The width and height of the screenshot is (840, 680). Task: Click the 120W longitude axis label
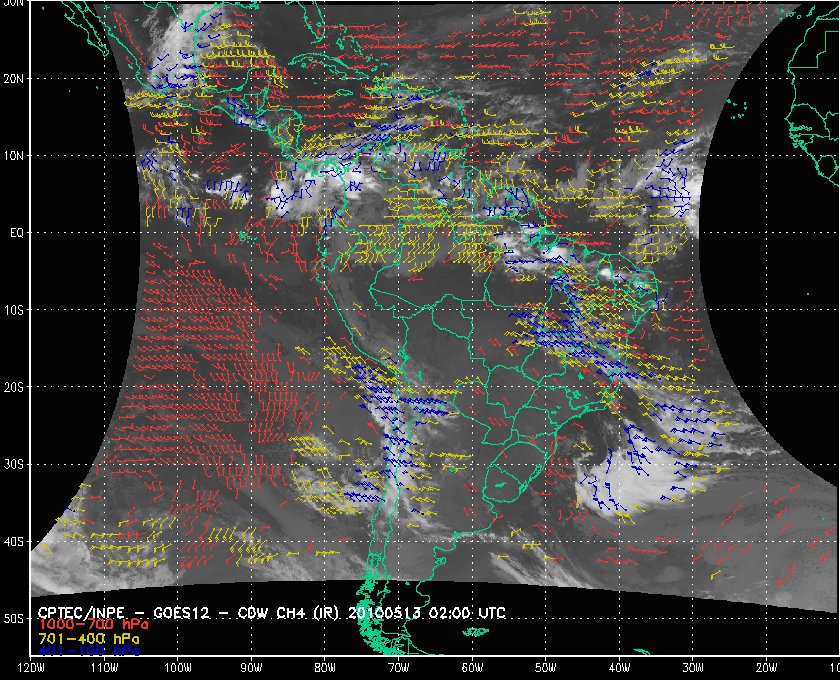click(31, 668)
